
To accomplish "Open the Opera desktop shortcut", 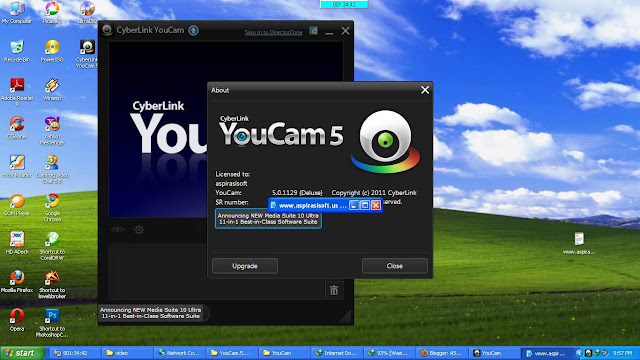I will click(17, 320).
